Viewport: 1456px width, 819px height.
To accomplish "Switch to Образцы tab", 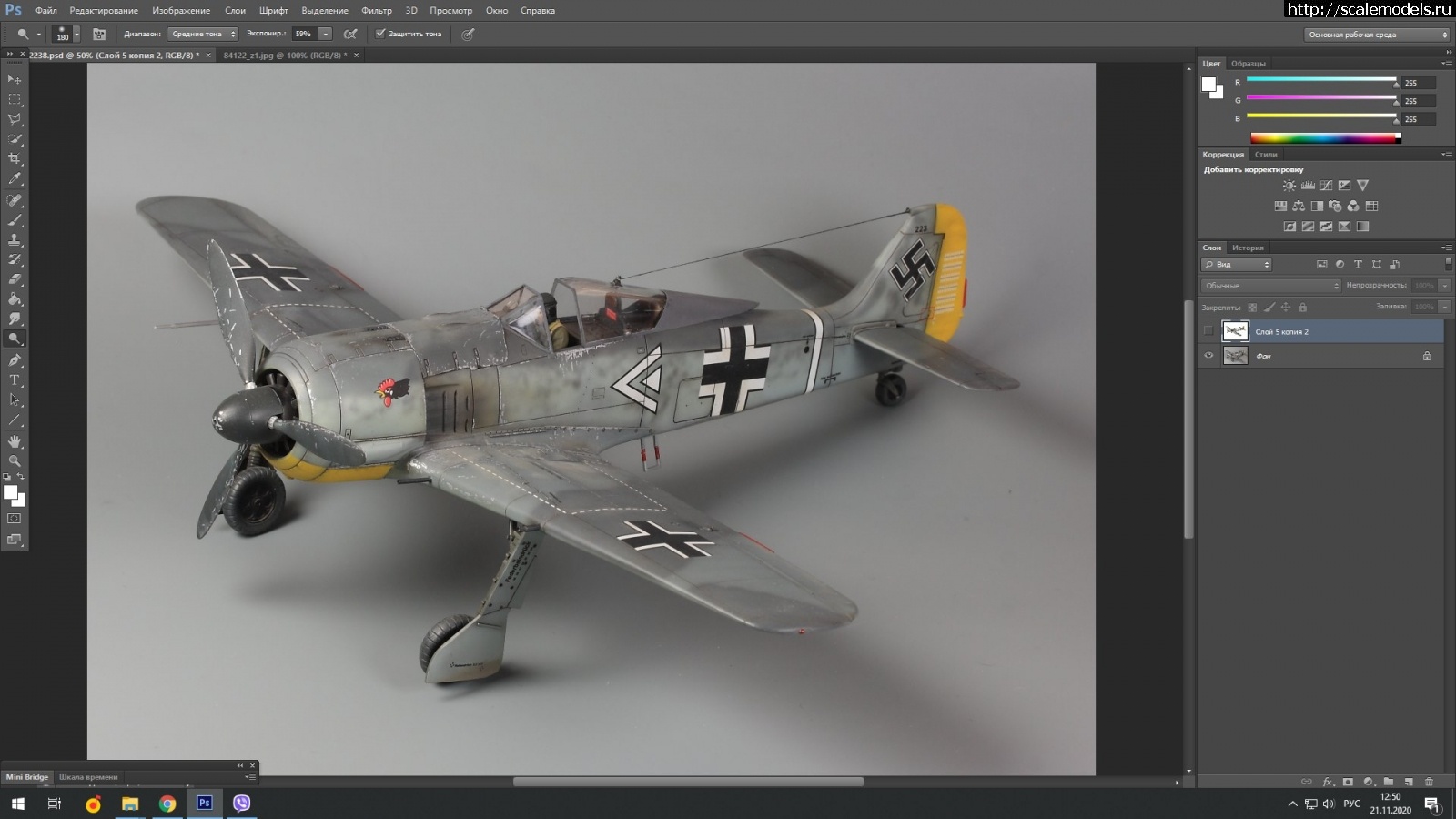I will pos(1248,64).
